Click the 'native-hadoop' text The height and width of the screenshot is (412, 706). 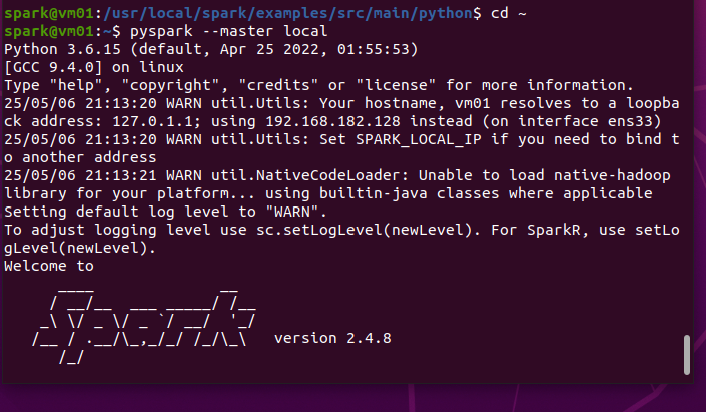(612, 176)
